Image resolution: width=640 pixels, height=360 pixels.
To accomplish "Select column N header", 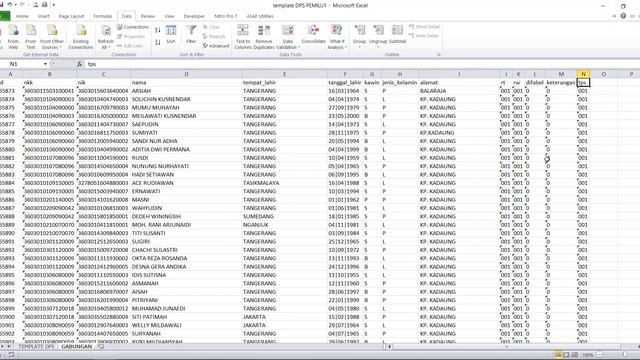I will tap(583, 74).
